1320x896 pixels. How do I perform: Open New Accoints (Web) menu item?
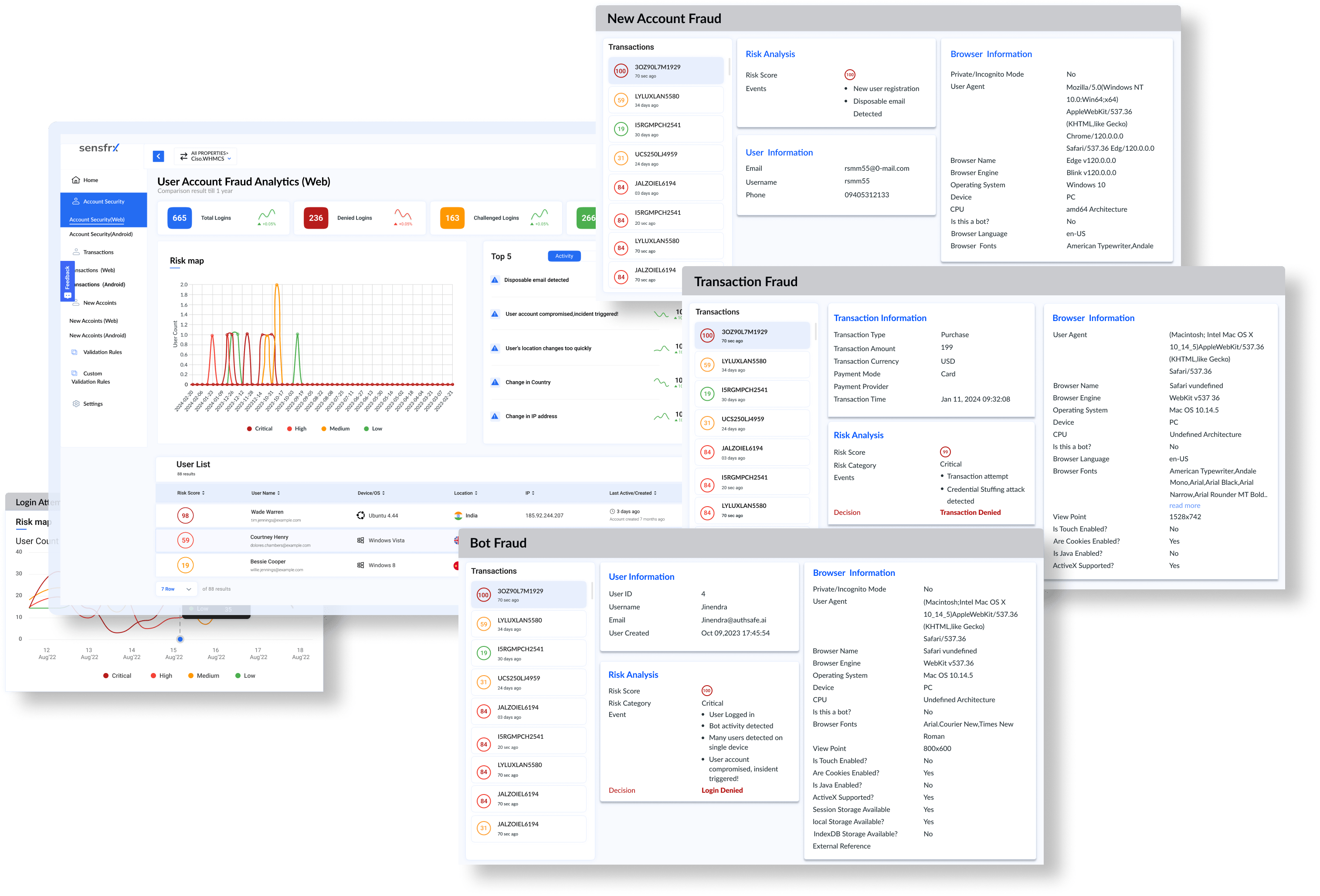pyautogui.click(x=94, y=321)
